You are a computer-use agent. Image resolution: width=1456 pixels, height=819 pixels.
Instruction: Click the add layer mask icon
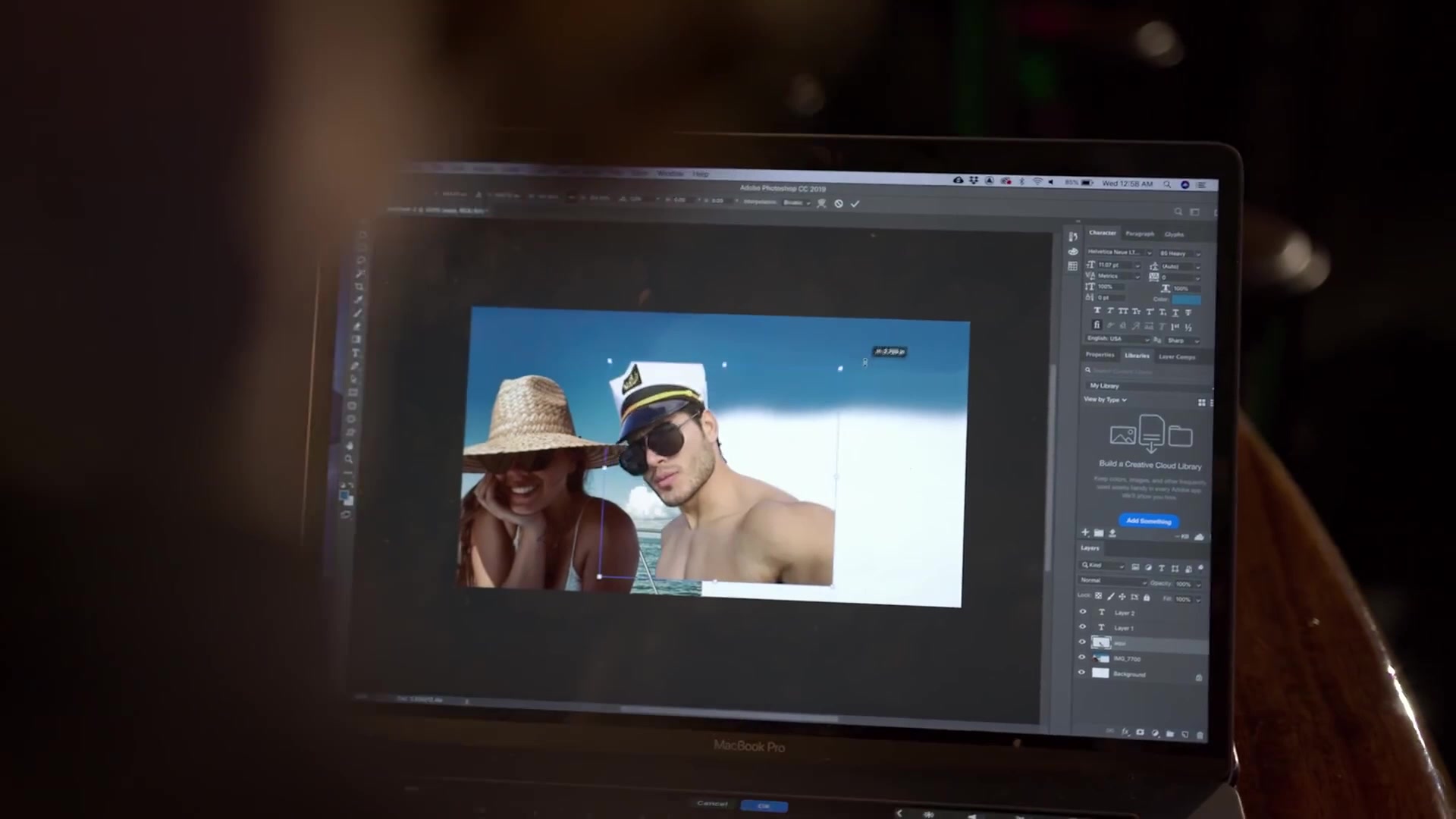point(1140,733)
